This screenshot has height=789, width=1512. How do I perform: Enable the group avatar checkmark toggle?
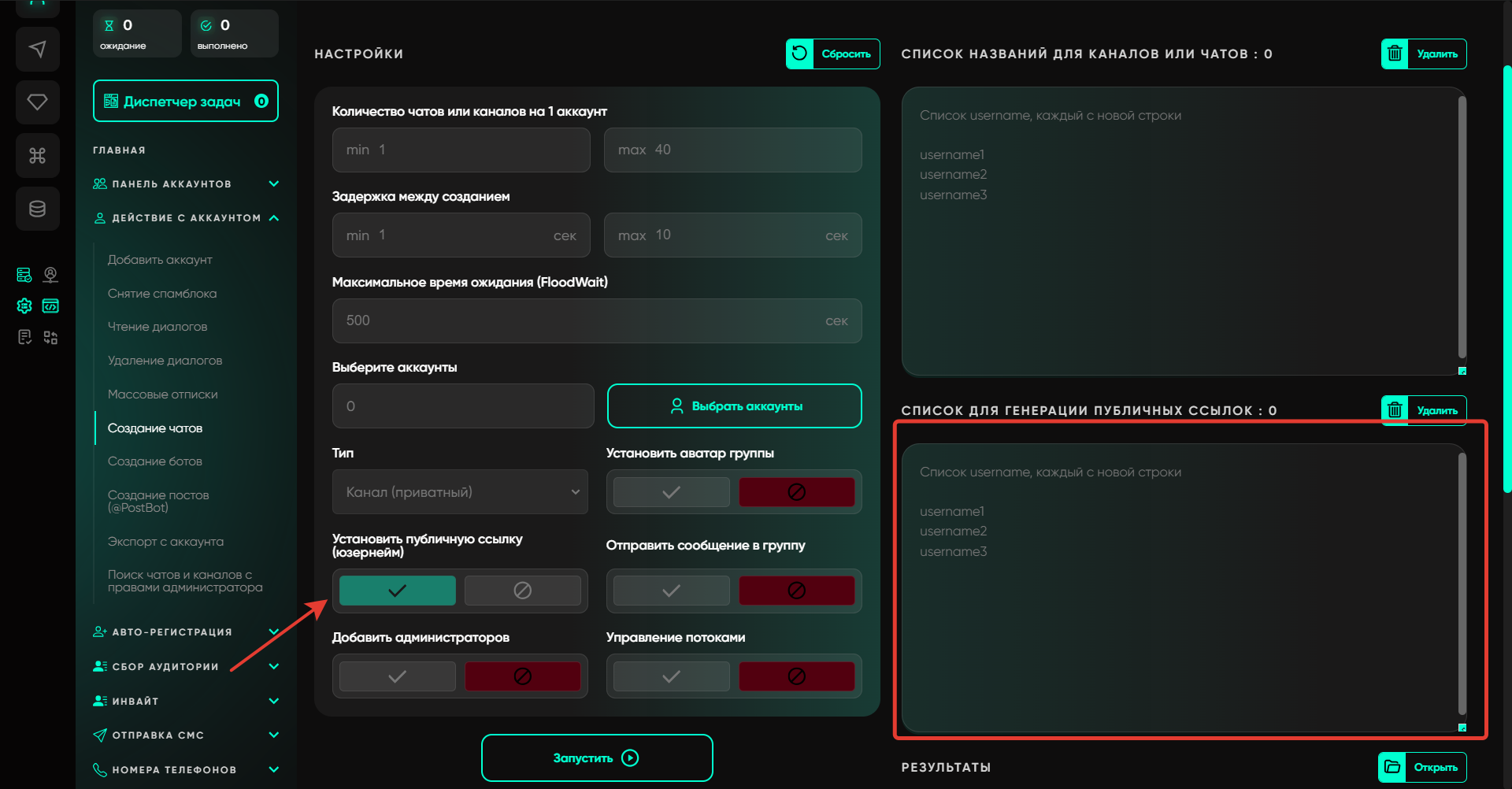point(671,492)
